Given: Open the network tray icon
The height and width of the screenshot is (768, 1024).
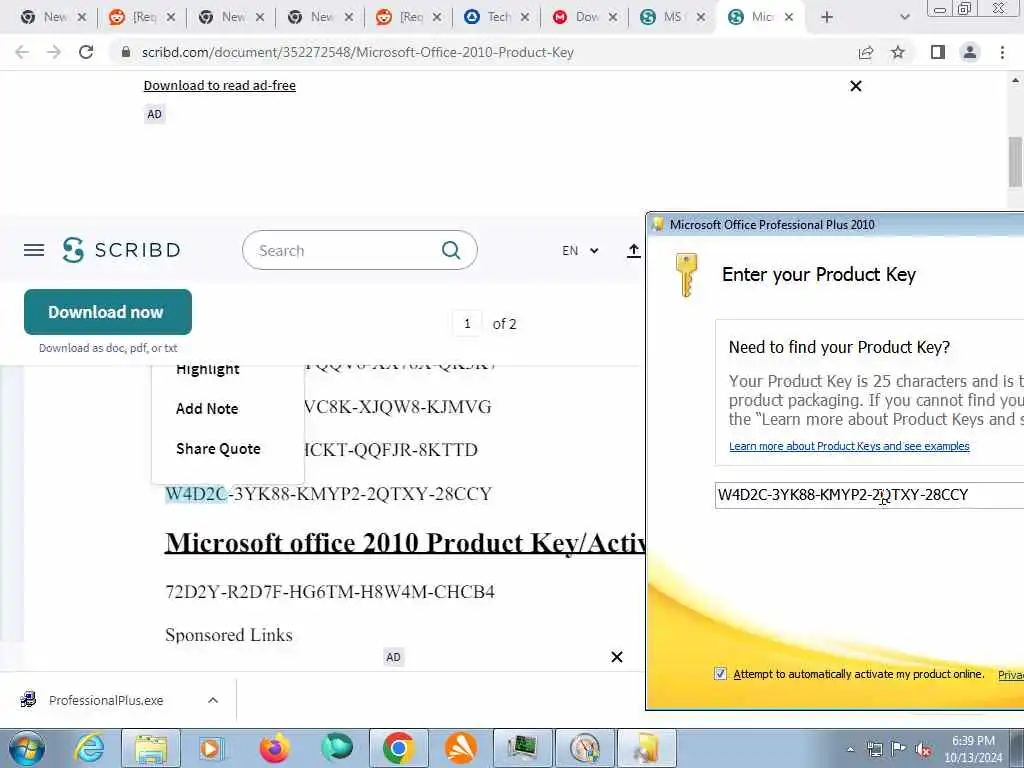Looking at the screenshot, I should point(874,750).
